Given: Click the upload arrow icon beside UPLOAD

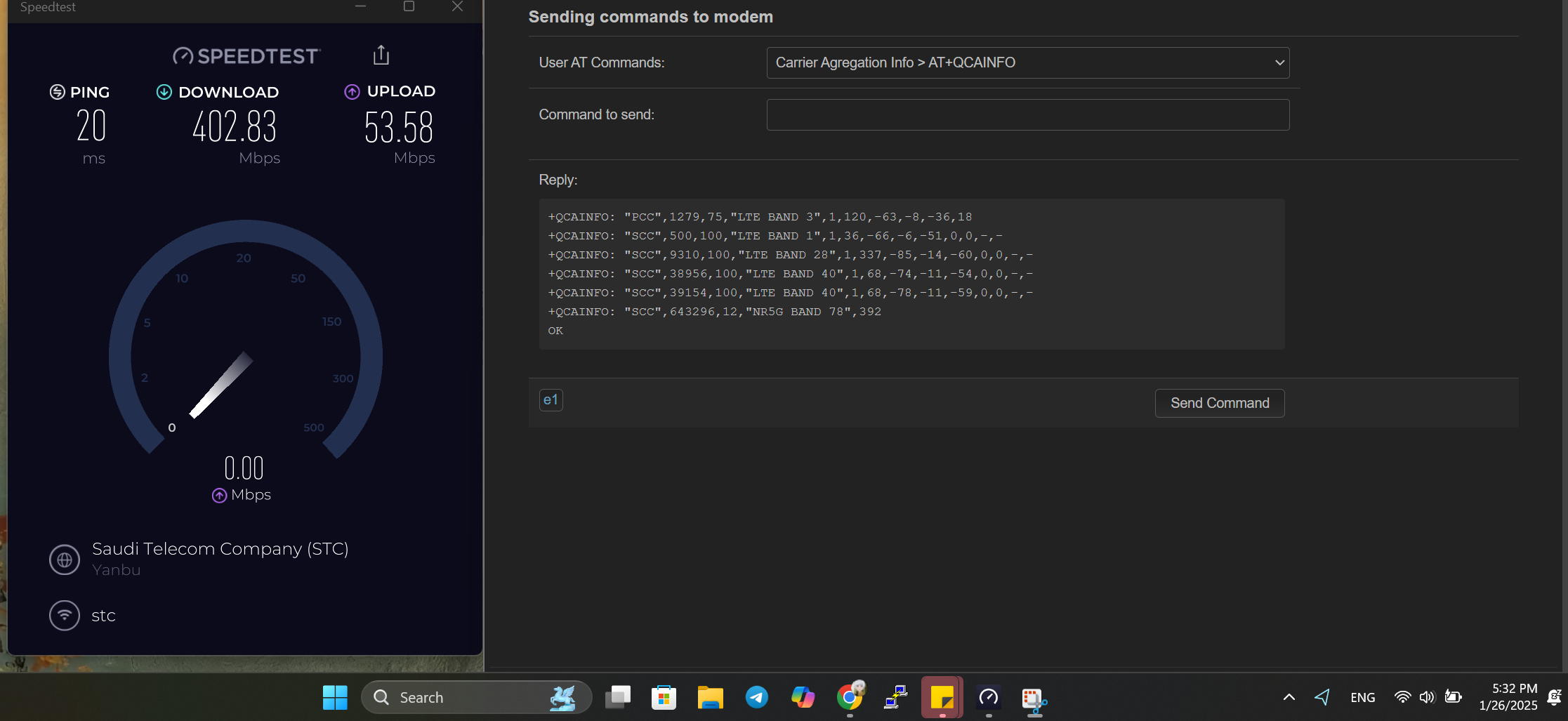Looking at the screenshot, I should click(x=352, y=91).
